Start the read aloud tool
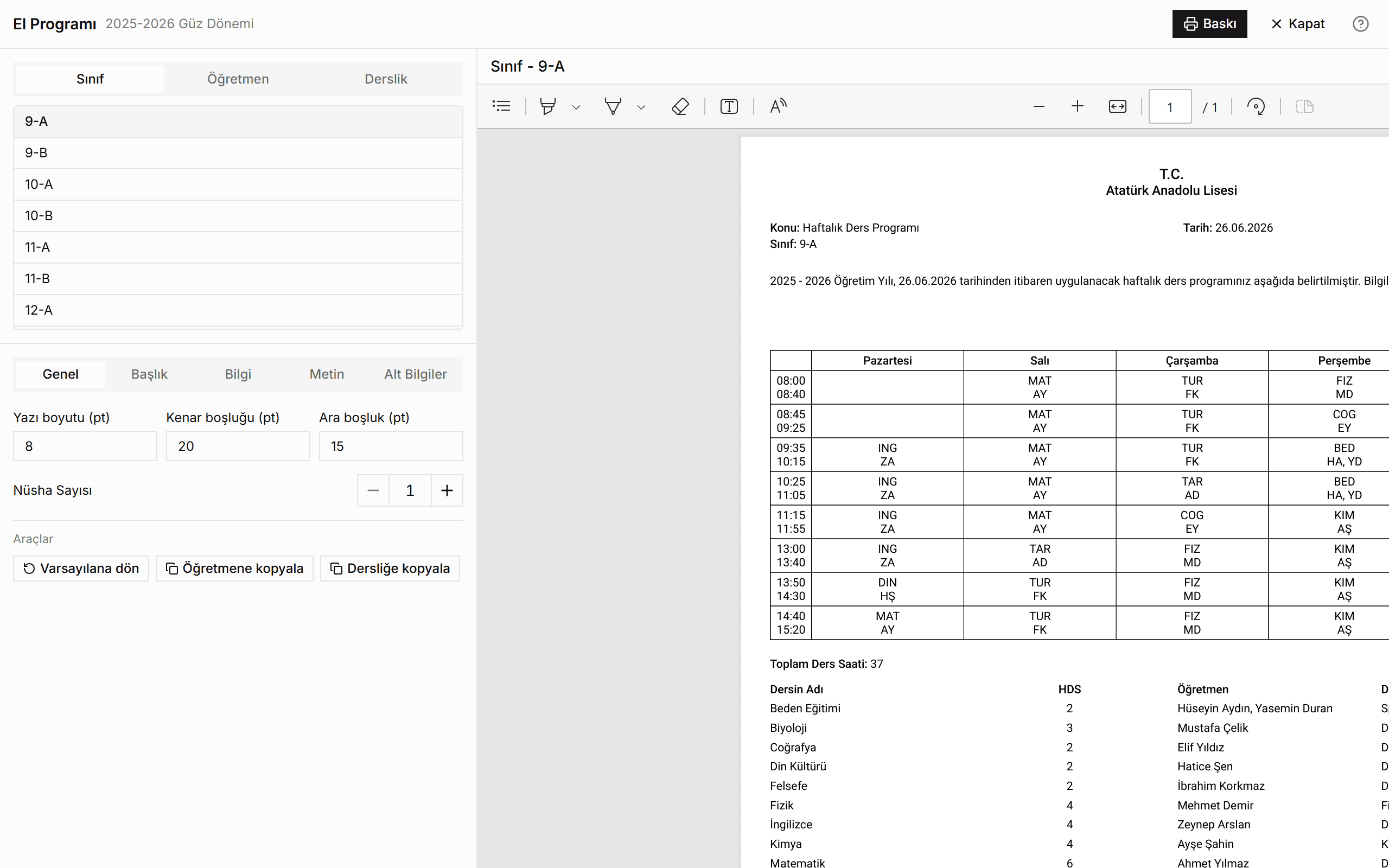The image size is (1389, 868). pos(778,106)
